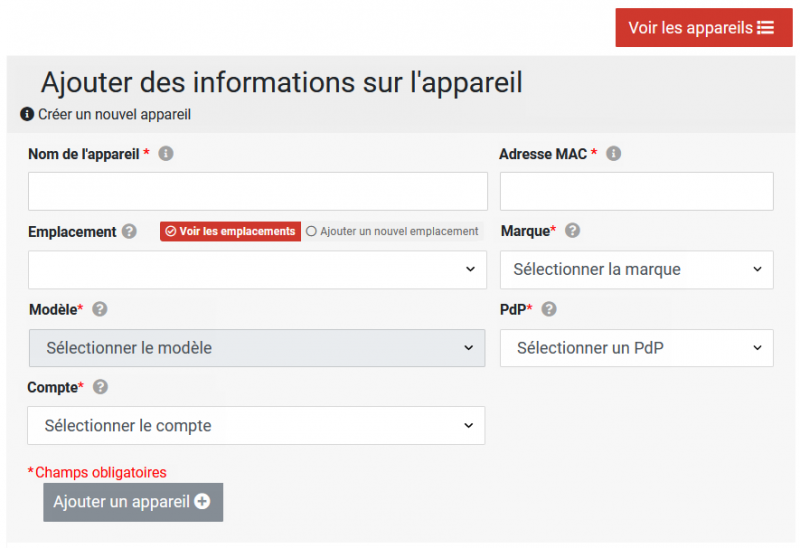This screenshot has height=548, width=800.
Task: Click the help icon beside Modèle
Action: [99, 309]
